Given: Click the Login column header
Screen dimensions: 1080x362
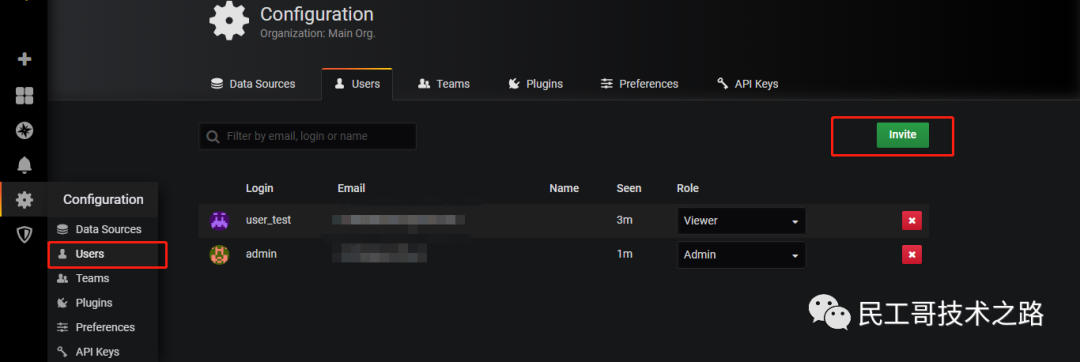Looking at the screenshot, I should click(x=260, y=188).
